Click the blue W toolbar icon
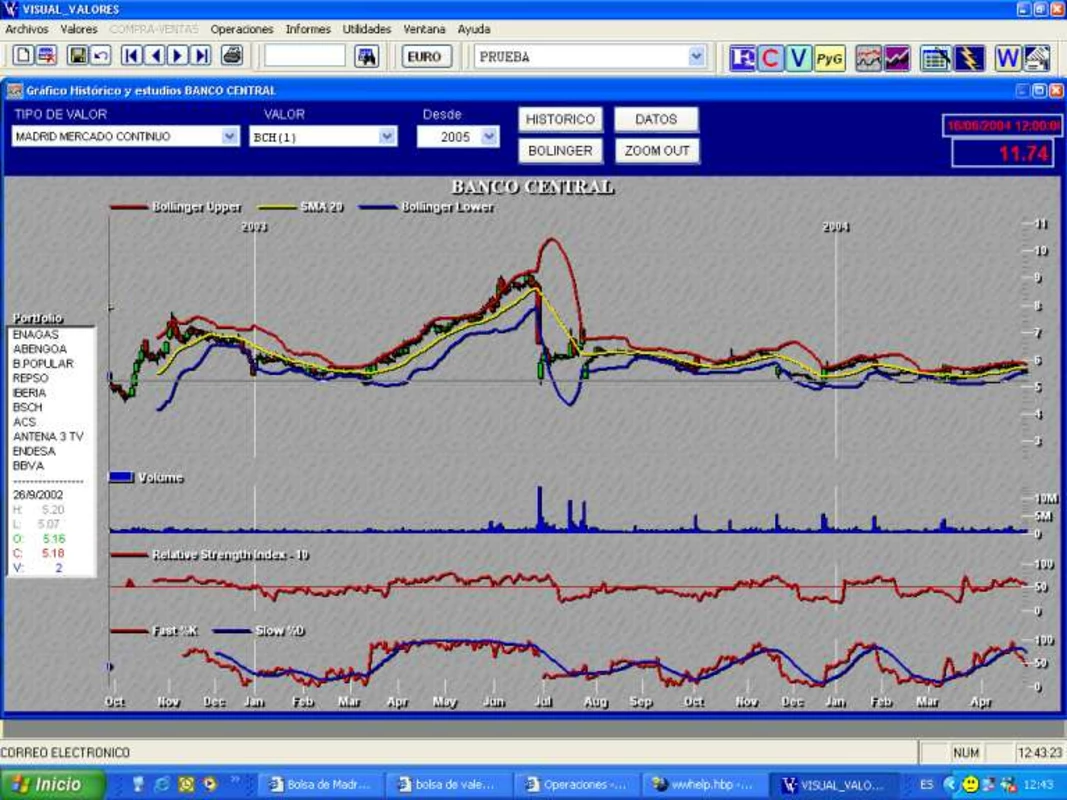This screenshot has width=1067, height=800. pos(1007,59)
